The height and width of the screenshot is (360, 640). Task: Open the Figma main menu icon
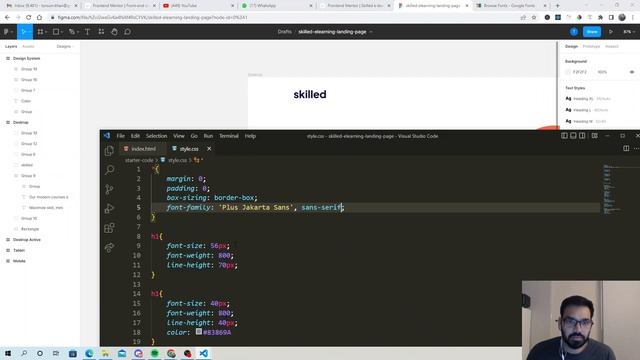pyautogui.click(x=6, y=32)
